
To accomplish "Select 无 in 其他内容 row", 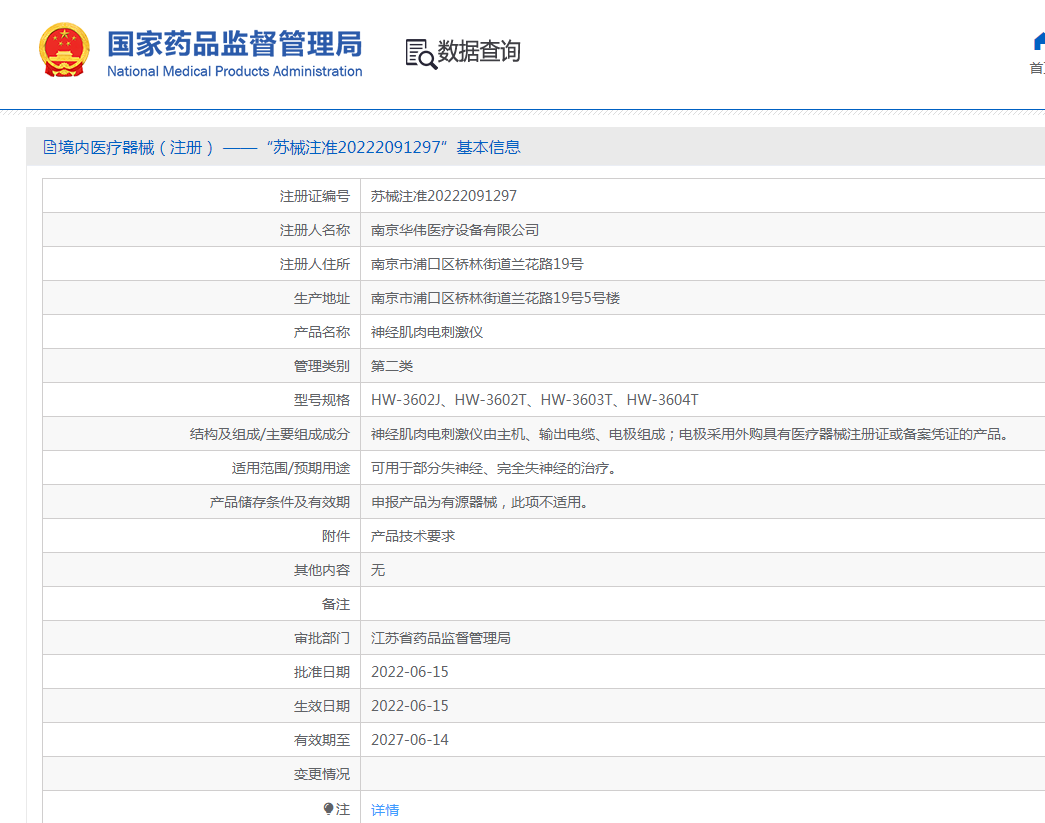I will click(x=378, y=570).
